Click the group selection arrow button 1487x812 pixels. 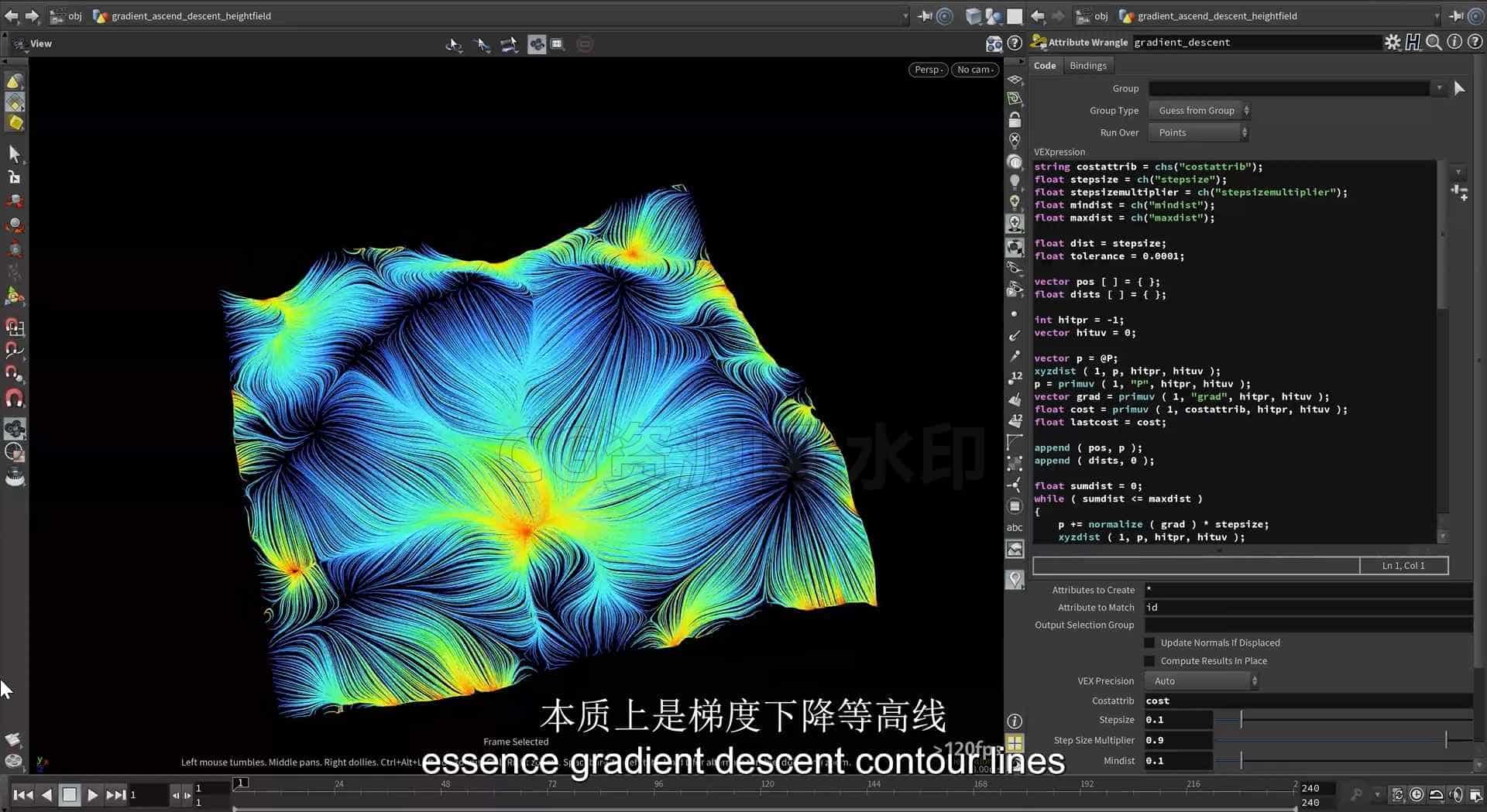(1459, 88)
